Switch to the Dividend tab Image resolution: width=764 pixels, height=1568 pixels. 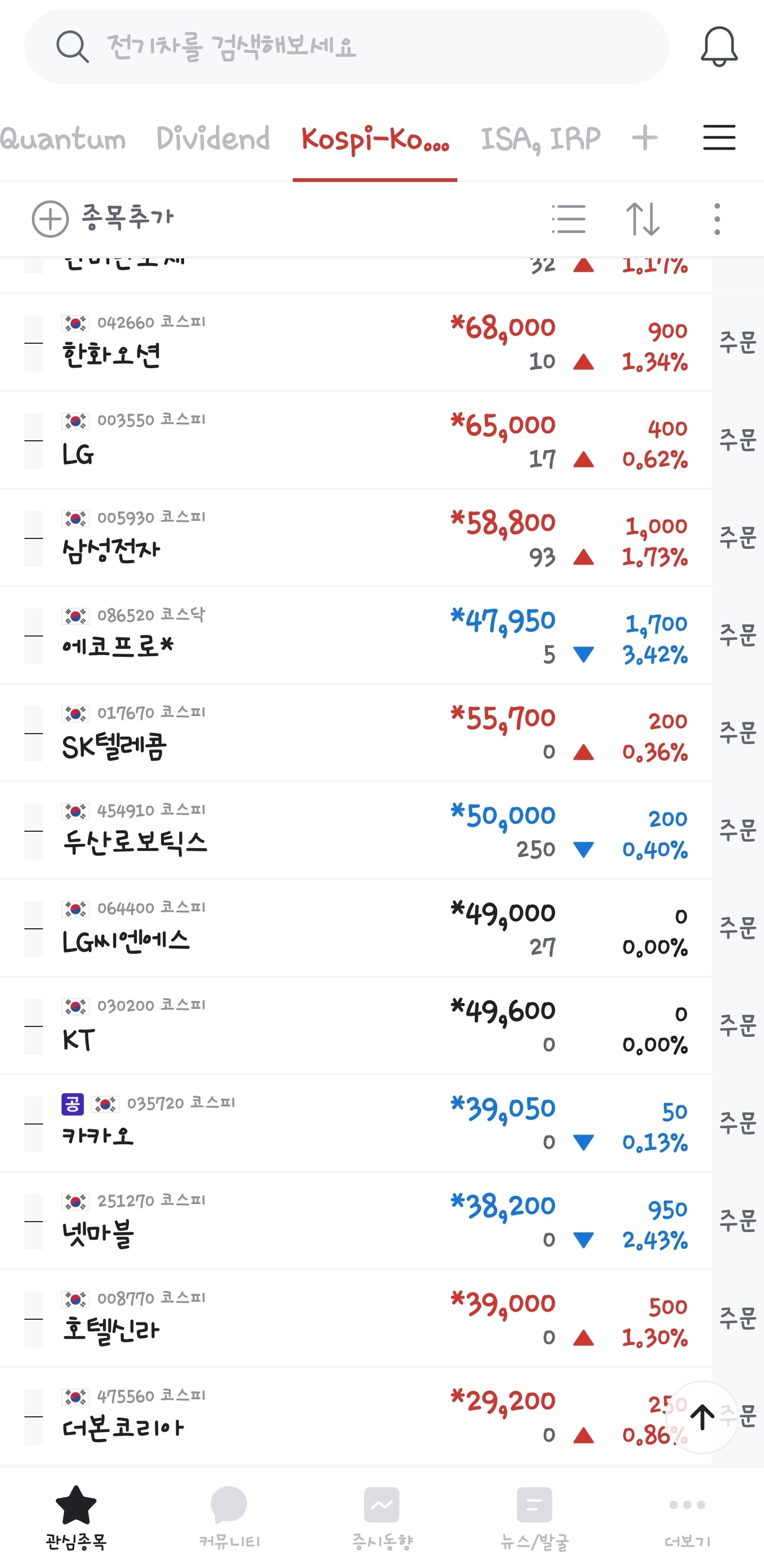tap(212, 139)
